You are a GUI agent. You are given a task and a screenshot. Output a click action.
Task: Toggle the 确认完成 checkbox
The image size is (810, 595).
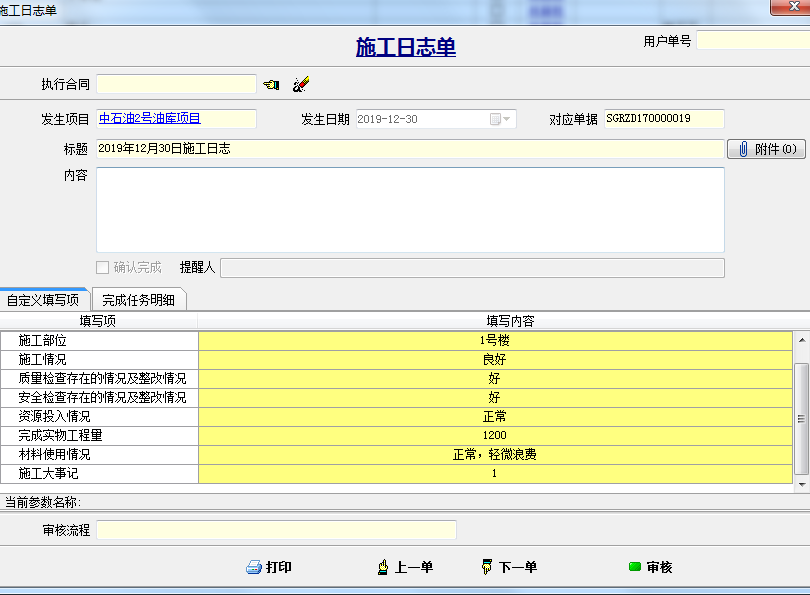(102, 267)
